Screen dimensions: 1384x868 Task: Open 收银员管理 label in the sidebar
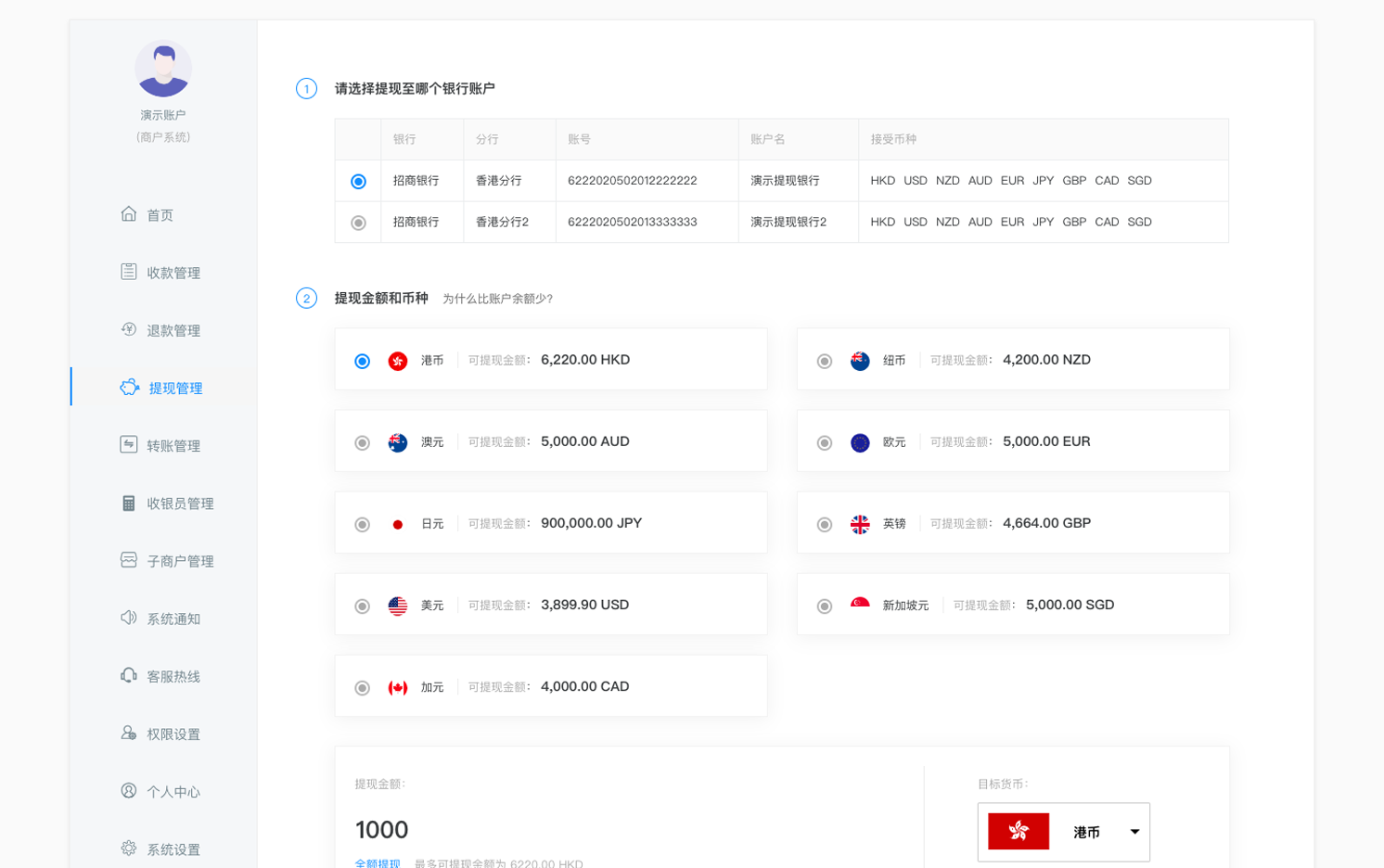(x=180, y=503)
